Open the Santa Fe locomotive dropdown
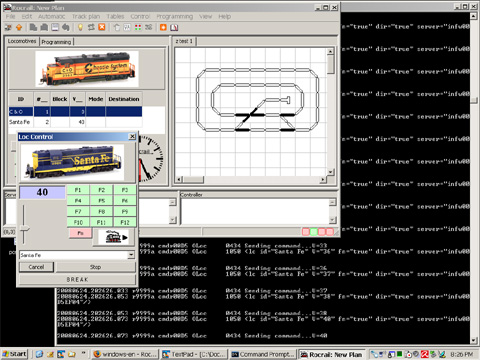Viewport: 480px width, 360px height. click(x=131, y=255)
